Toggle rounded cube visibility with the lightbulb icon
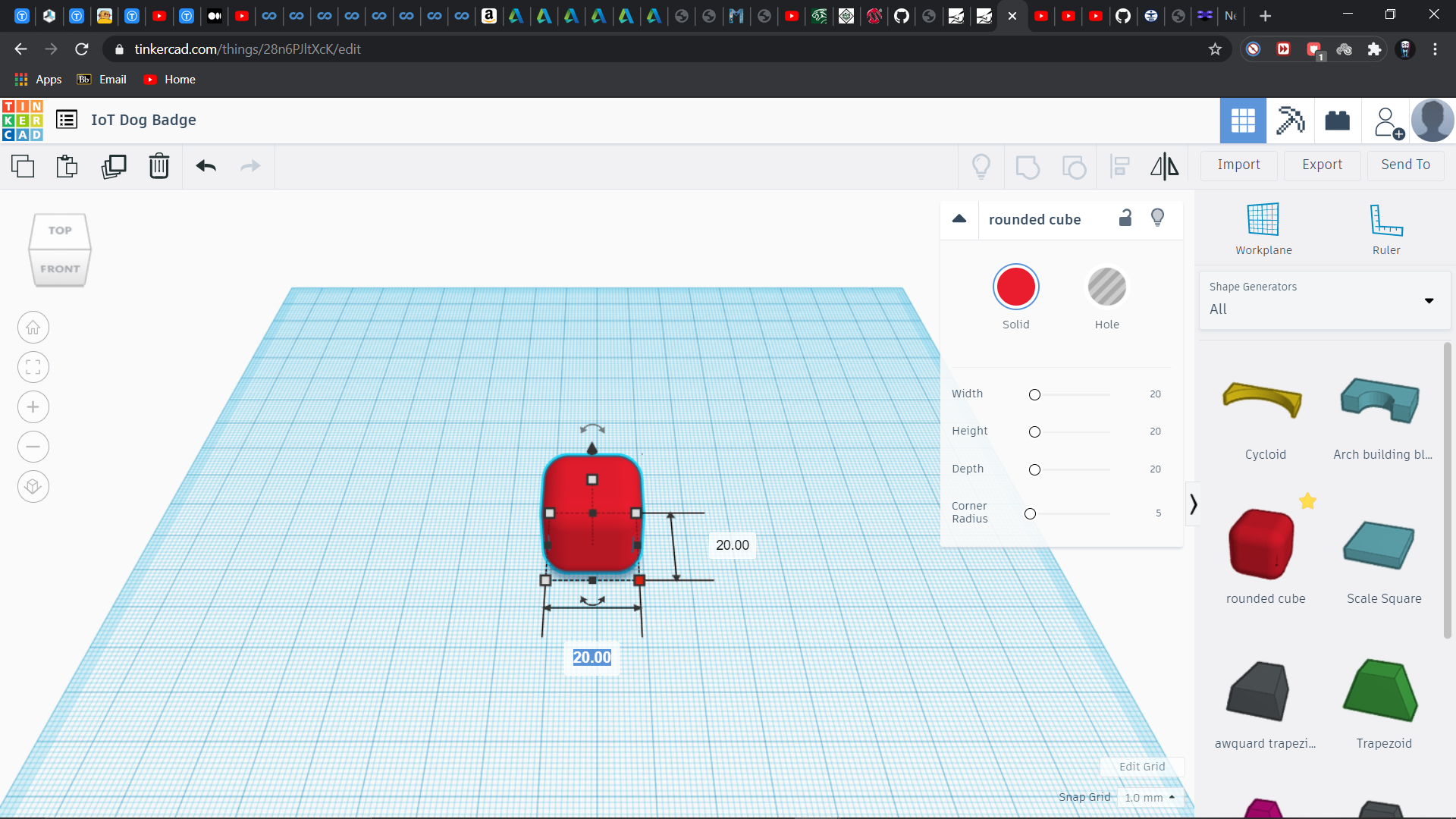 point(1157,218)
